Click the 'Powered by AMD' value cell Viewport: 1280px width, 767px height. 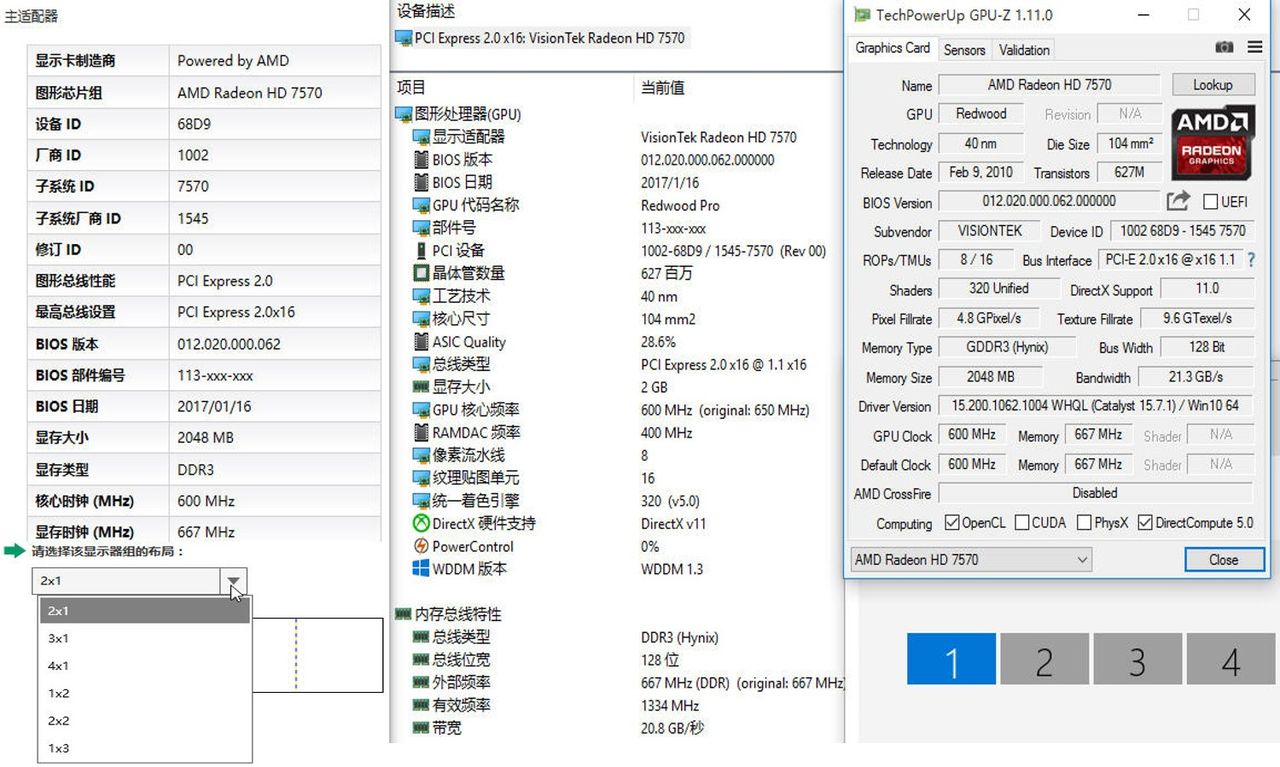click(x=275, y=61)
